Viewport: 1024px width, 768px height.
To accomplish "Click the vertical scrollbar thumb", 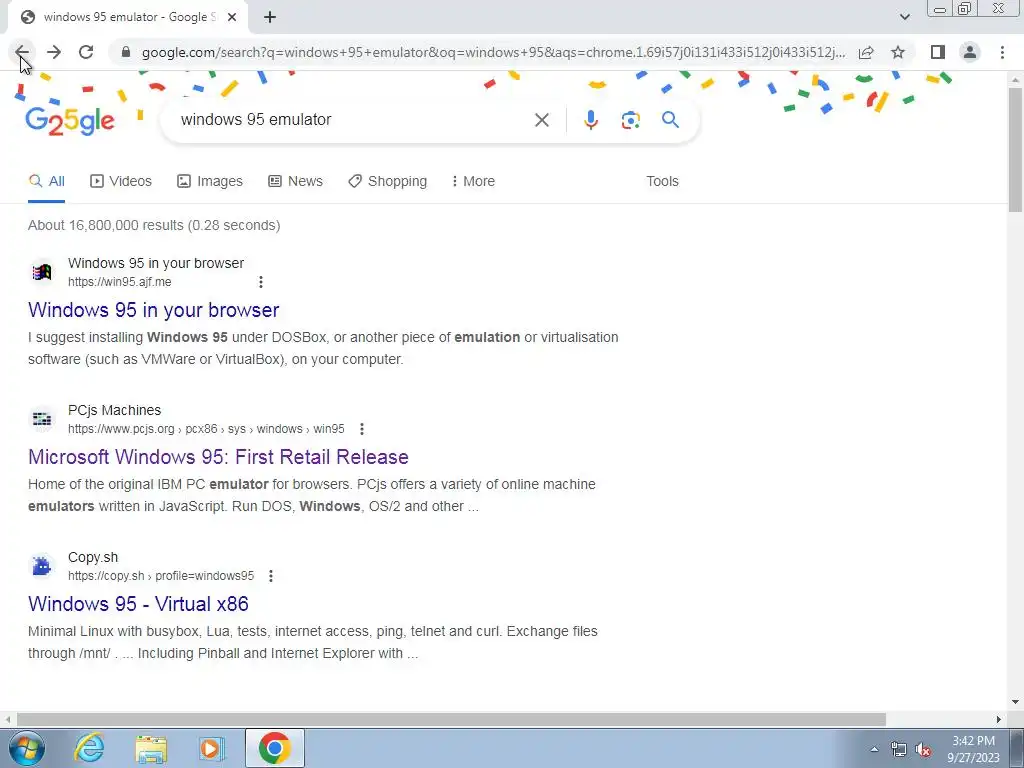I will (x=1015, y=149).
